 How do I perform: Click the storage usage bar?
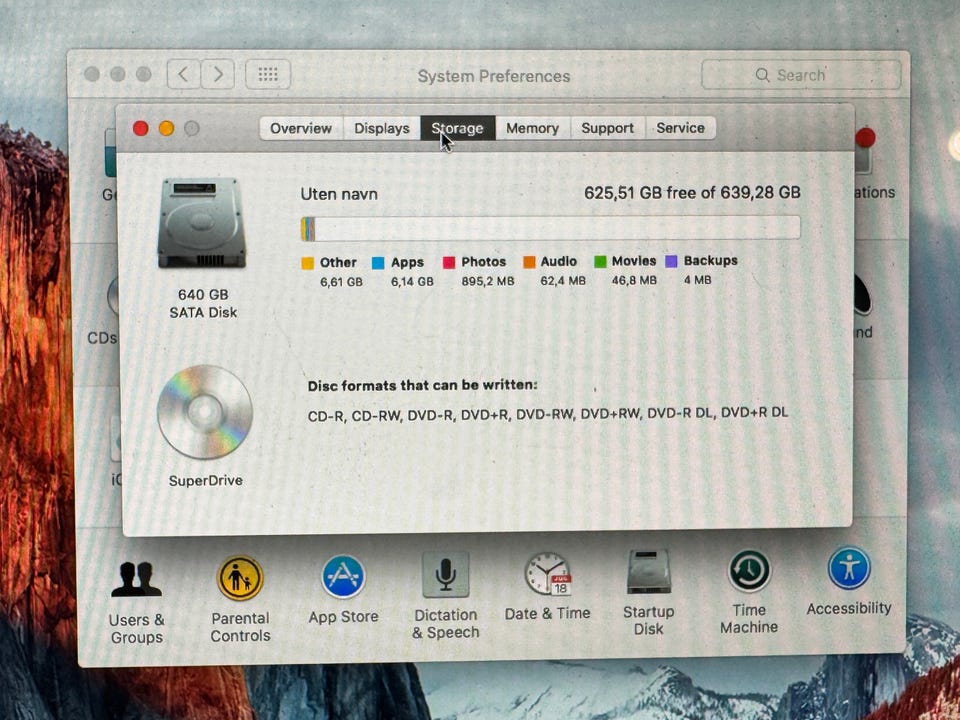point(550,228)
